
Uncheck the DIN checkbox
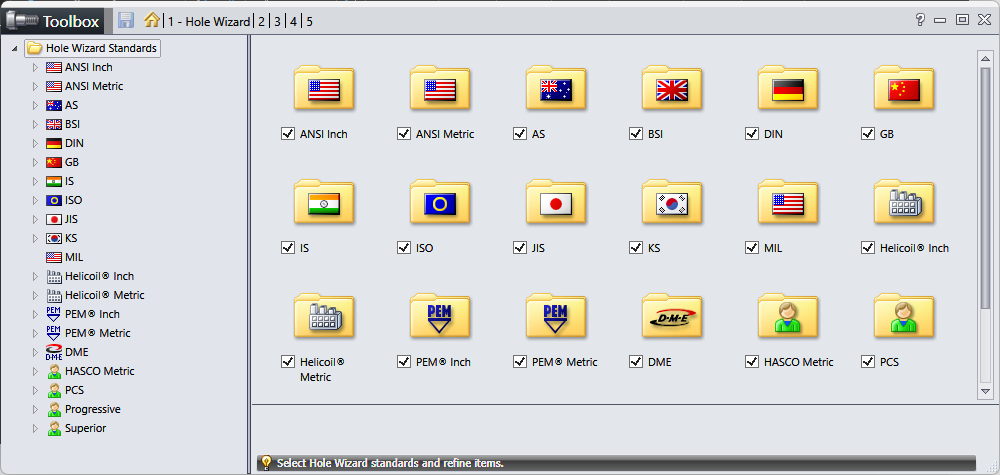(x=752, y=134)
